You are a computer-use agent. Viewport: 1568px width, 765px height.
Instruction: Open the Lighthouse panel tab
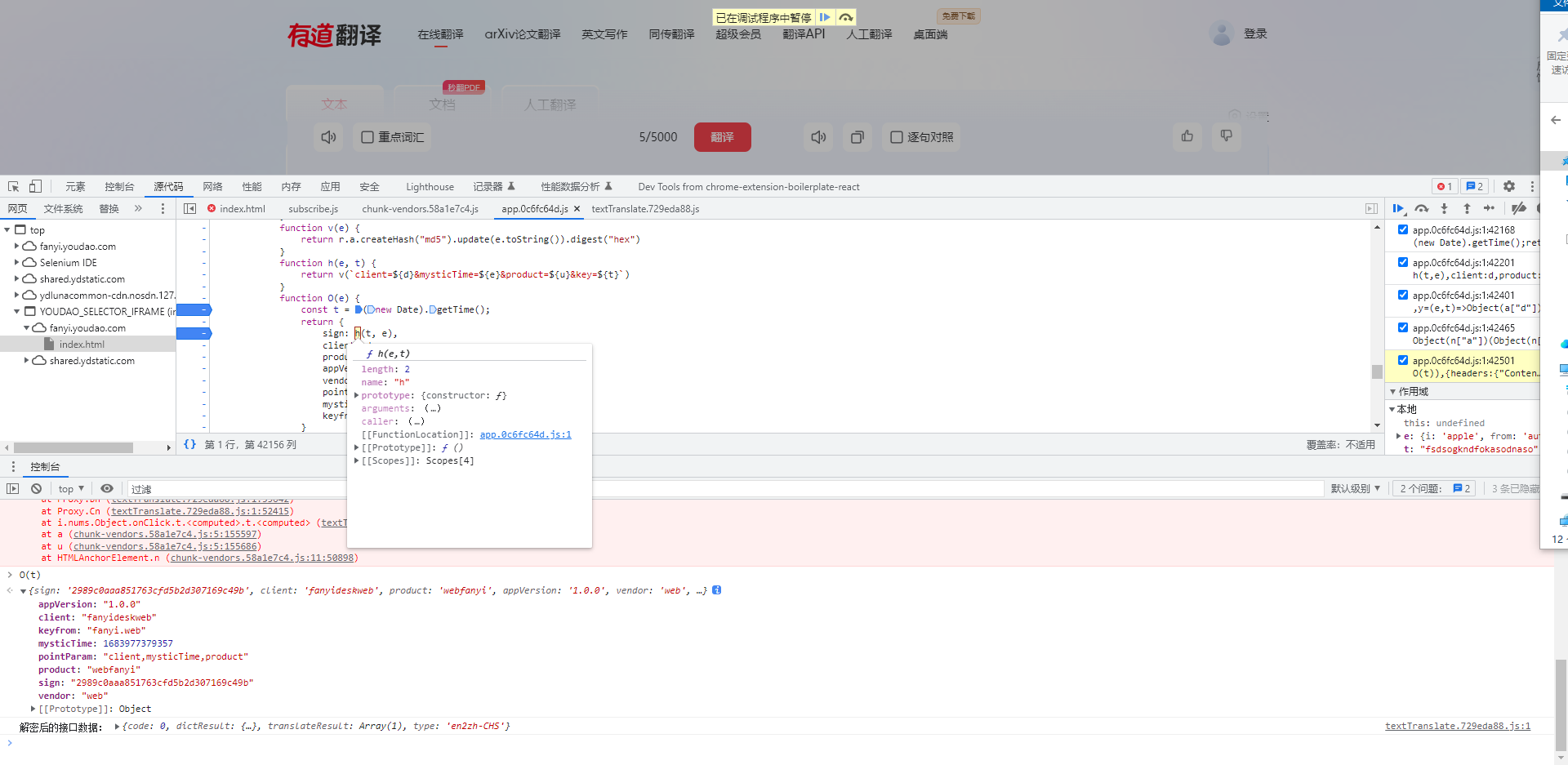[430, 187]
